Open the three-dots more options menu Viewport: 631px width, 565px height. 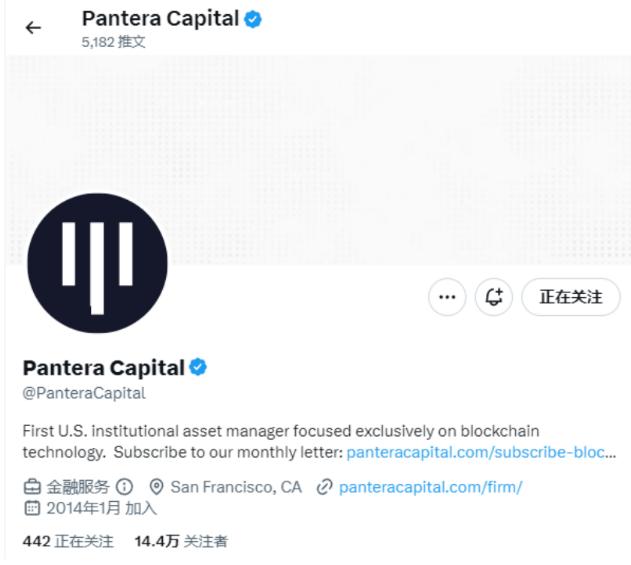[447, 297]
